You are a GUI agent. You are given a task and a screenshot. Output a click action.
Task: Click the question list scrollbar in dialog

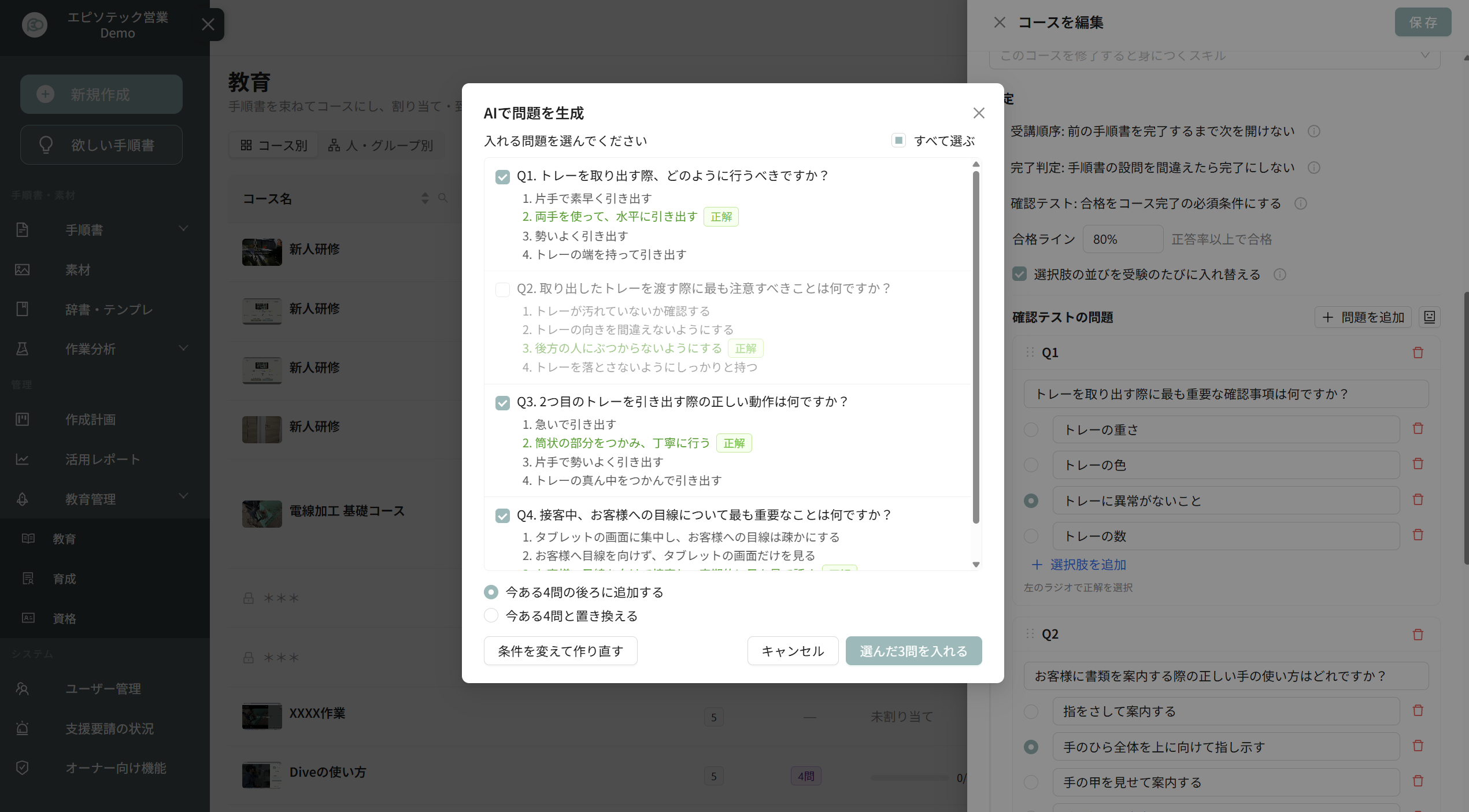[x=976, y=347]
